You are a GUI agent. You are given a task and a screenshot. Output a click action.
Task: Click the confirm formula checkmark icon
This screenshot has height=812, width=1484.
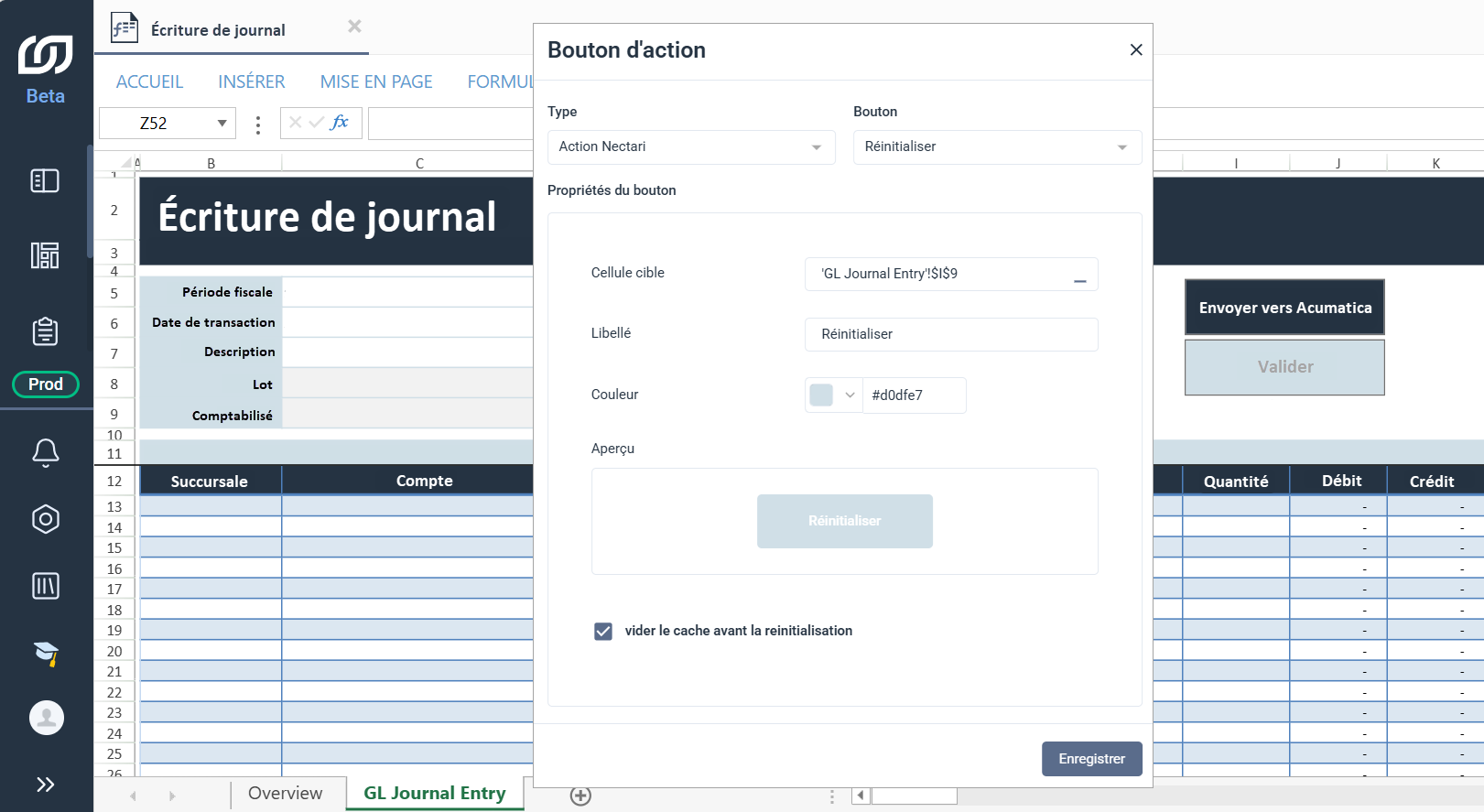click(317, 122)
